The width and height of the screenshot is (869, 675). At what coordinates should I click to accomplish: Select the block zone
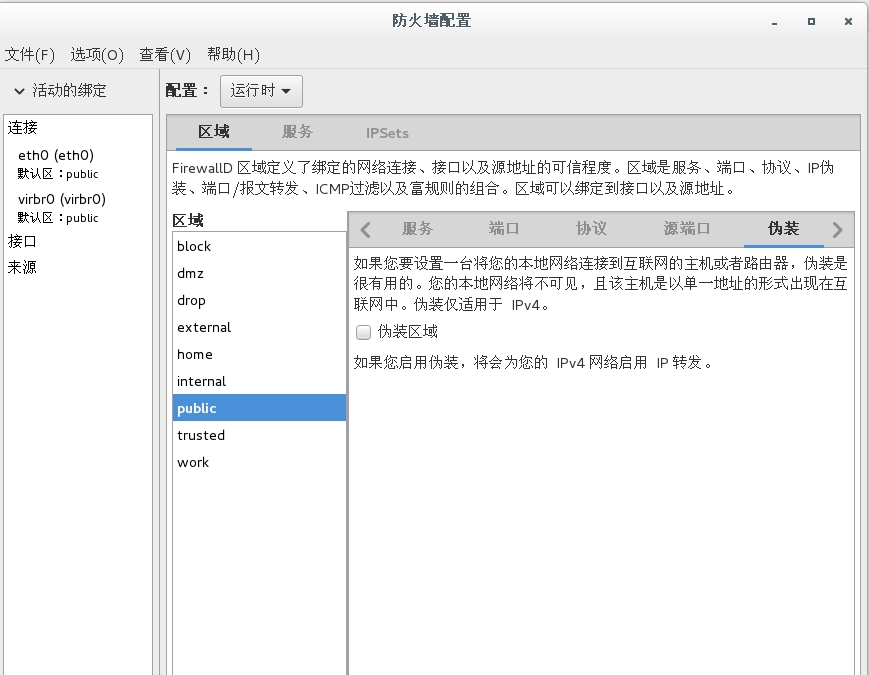(259, 246)
